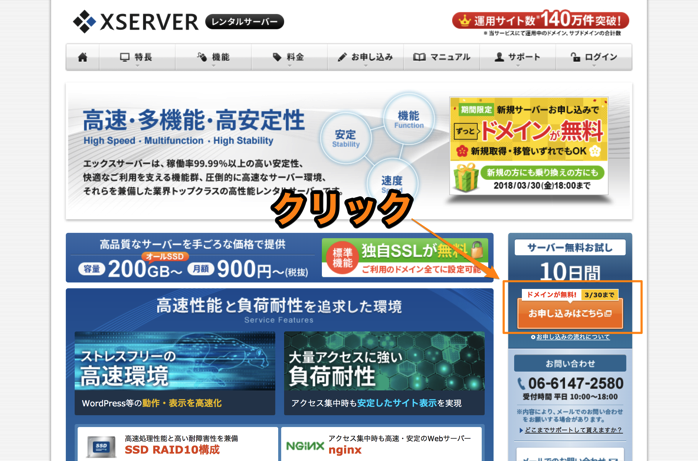Screen dimensions: 698x461
Task: Go to home via house icon
Action: [83, 57]
